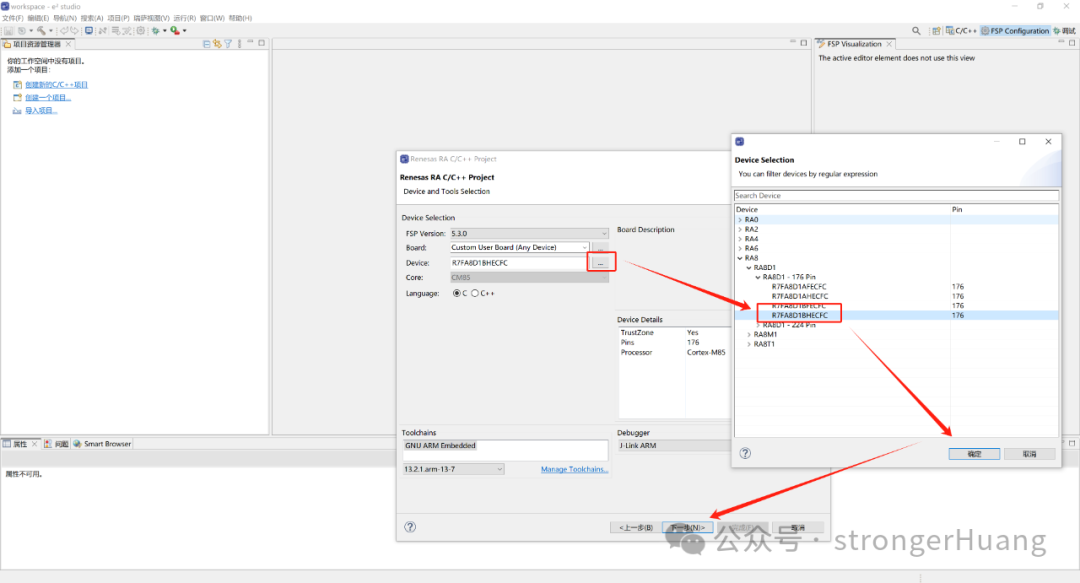The width and height of the screenshot is (1080, 583).
Task: Click the help icon in project wizard
Action: point(410,527)
